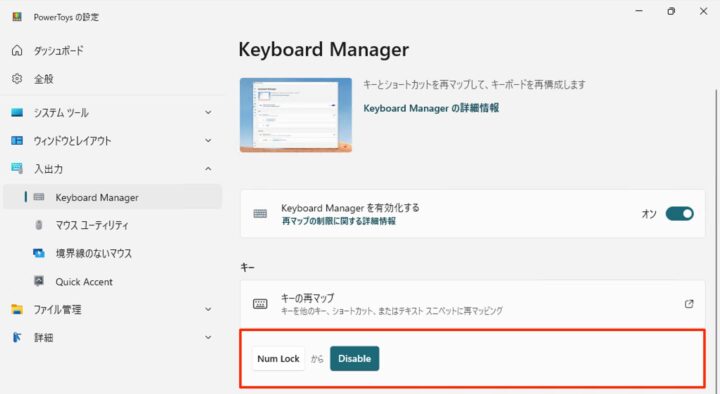The width and height of the screenshot is (720, 394).
Task: Turn off Keyboard Manager を有効化する switch
Action: [x=680, y=214]
